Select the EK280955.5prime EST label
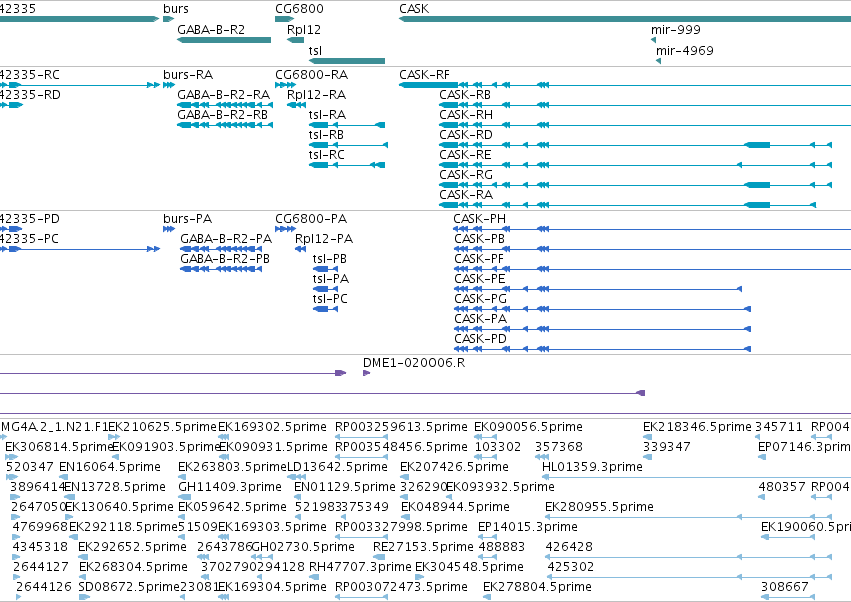The image size is (851, 602). [599, 507]
